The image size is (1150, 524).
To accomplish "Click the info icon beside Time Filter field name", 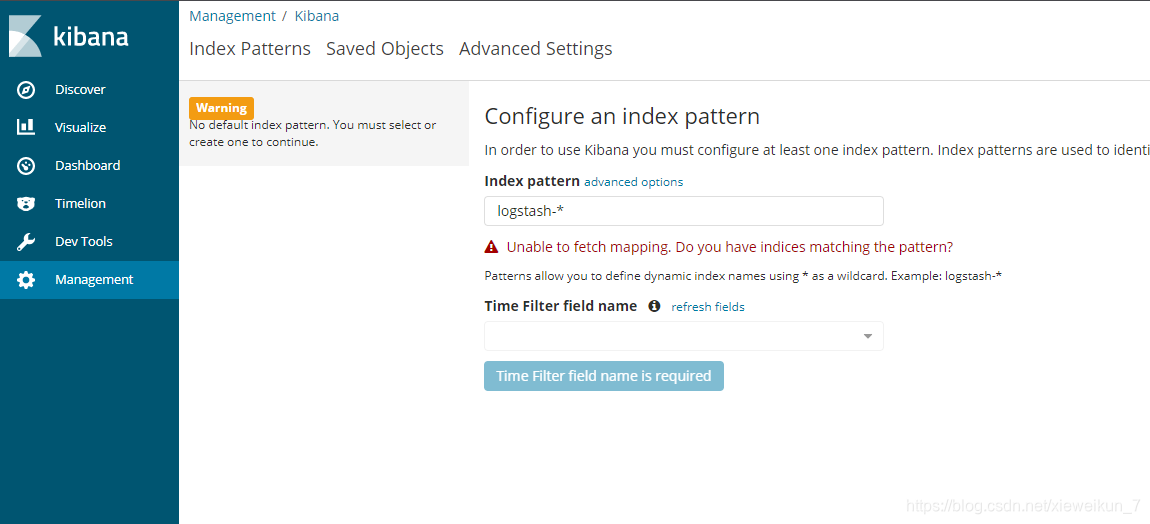I will (x=654, y=306).
